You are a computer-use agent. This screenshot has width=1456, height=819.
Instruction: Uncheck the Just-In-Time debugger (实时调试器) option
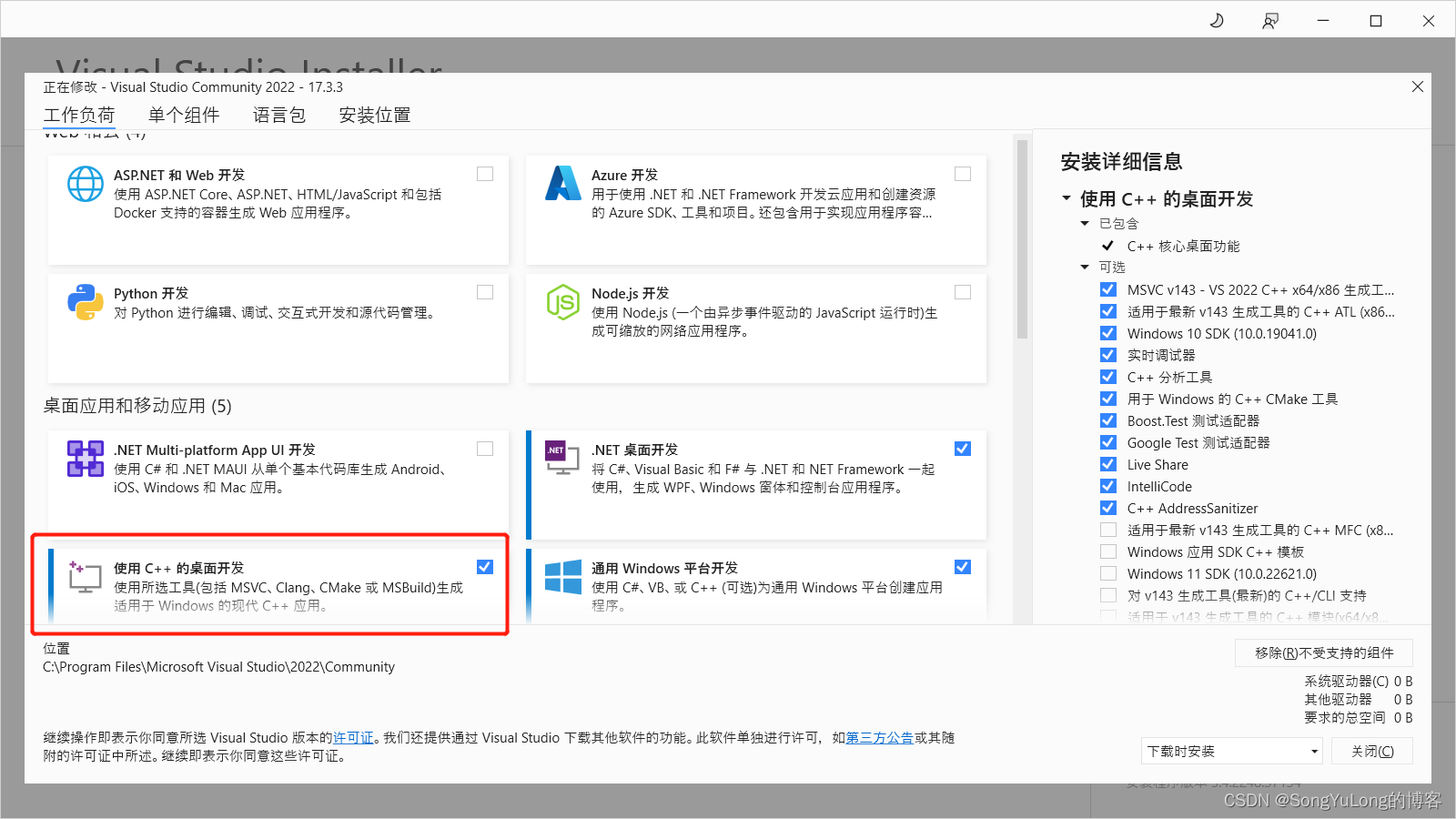pos(1108,355)
